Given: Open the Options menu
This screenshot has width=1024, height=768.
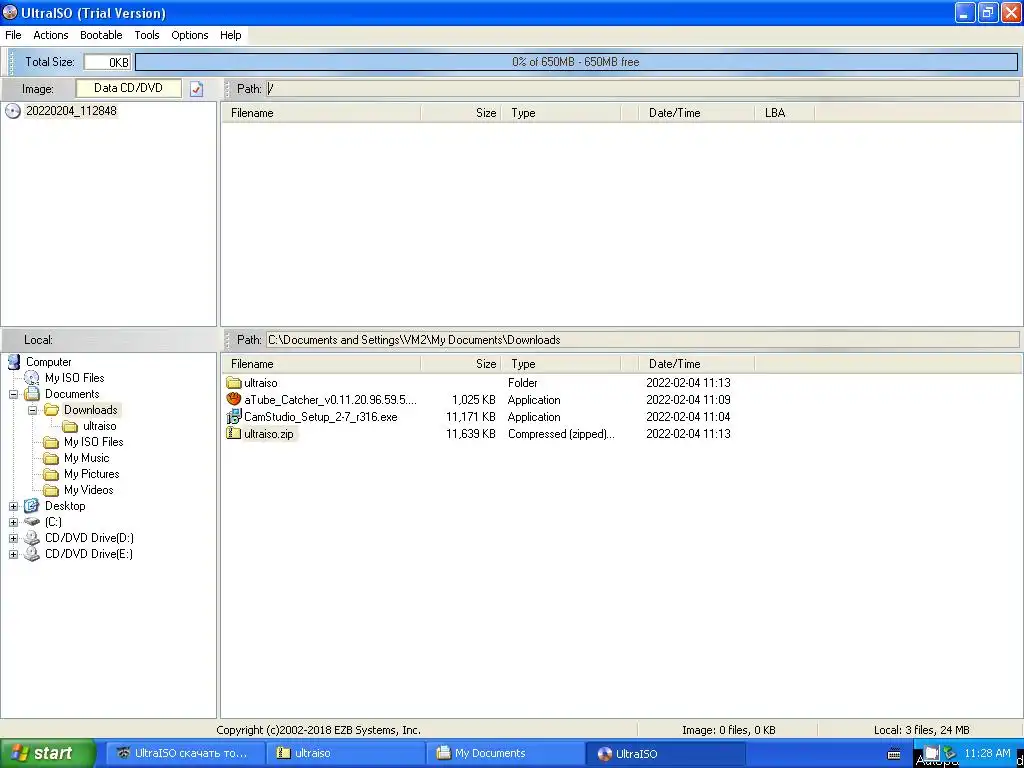Looking at the screenshot, I should coord(190,35).
